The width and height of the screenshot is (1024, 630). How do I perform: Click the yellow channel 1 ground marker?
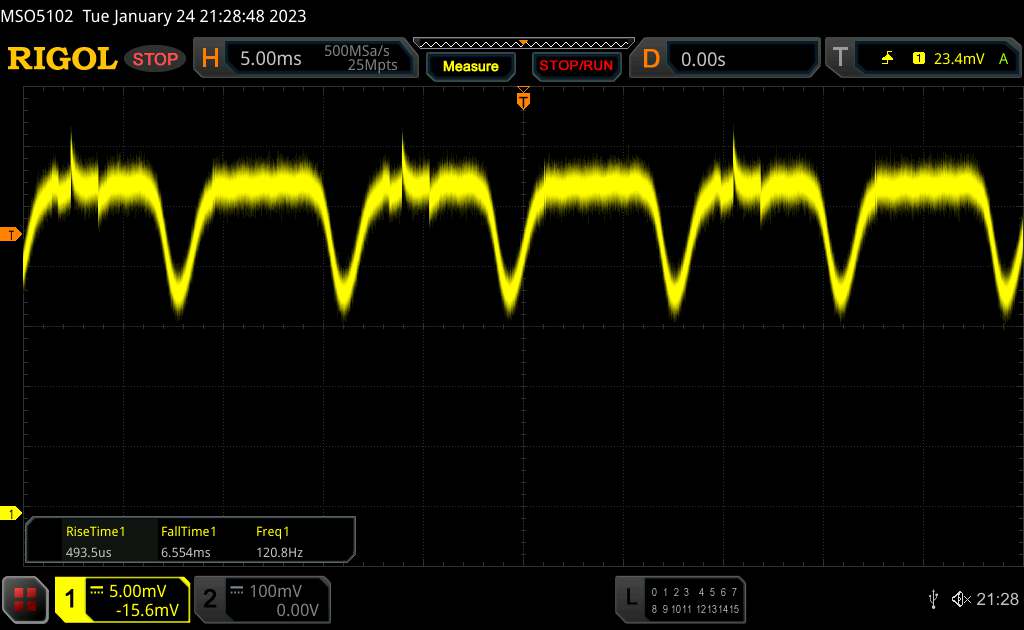pos(11,514)
